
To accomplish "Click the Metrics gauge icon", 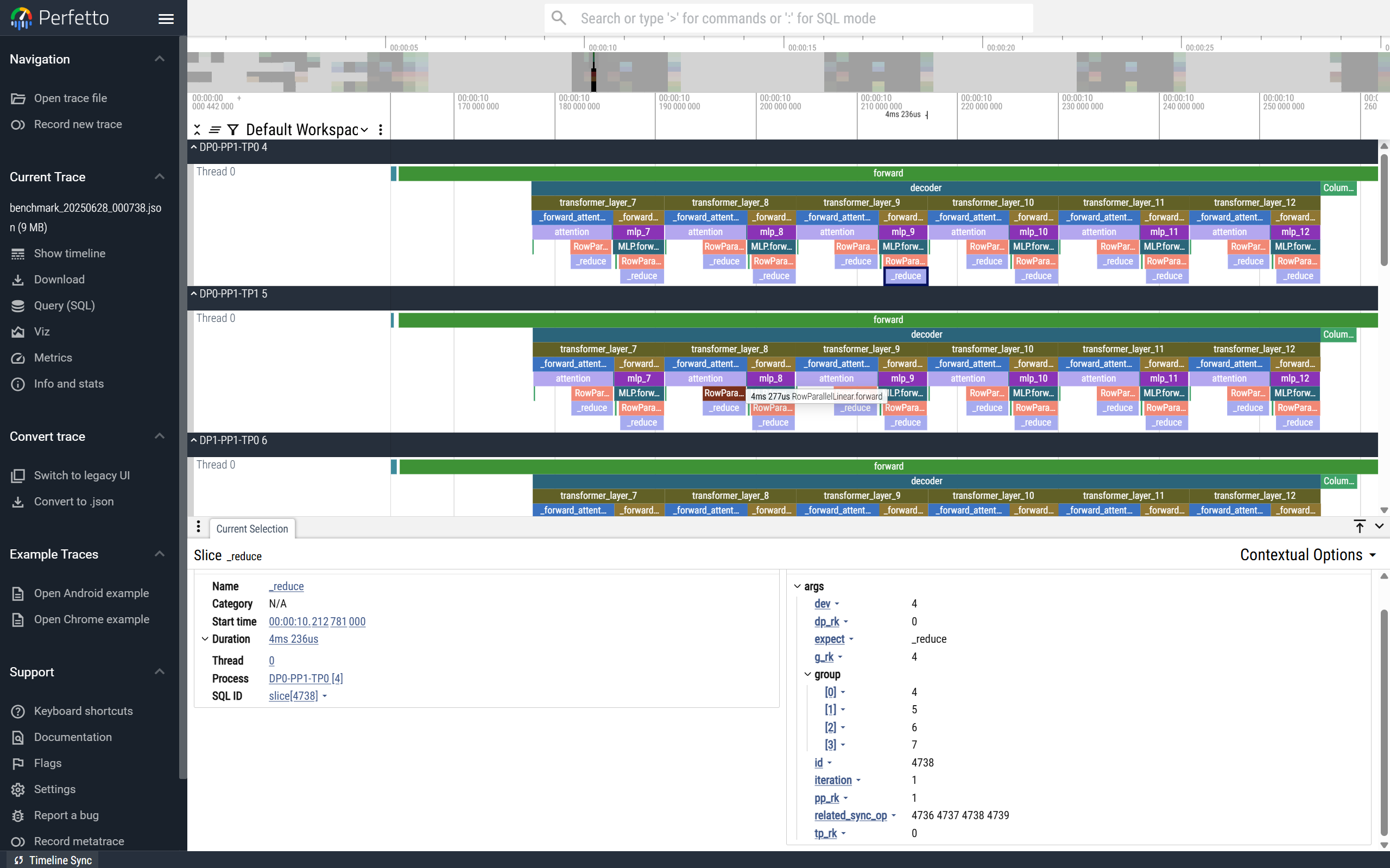I will point(18,358).
